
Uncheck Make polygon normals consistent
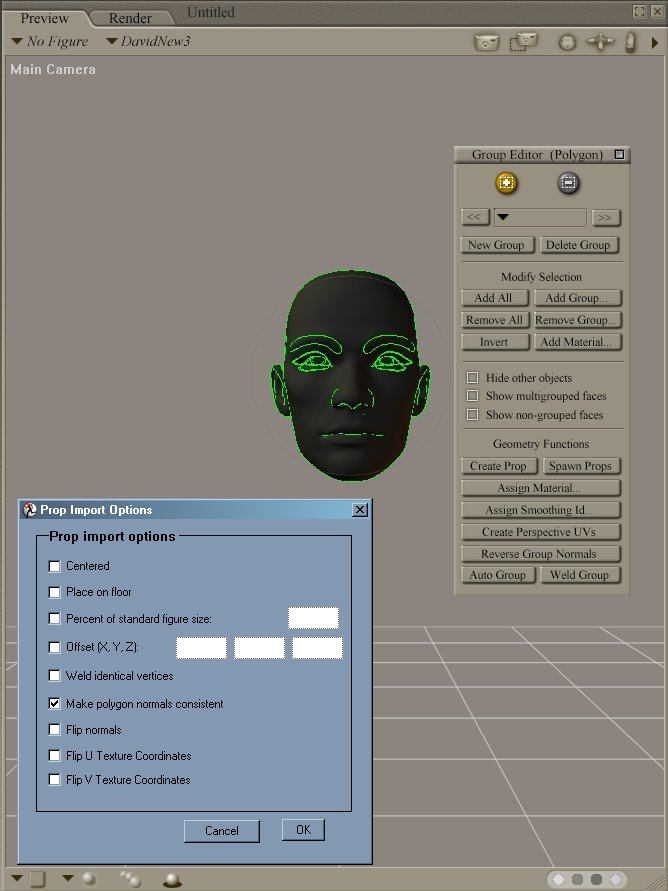(55, 704)
